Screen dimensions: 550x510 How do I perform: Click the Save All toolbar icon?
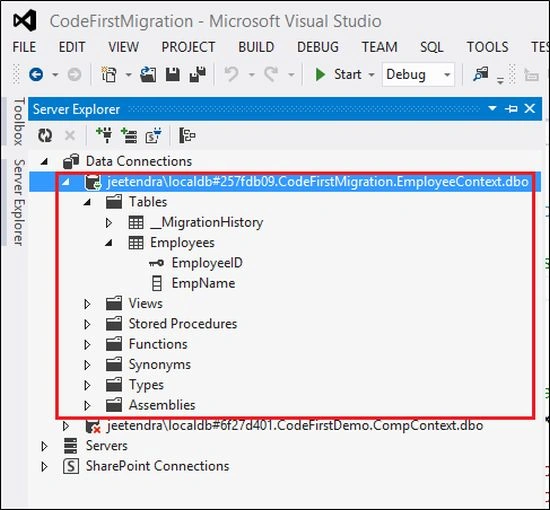tap(198, 74)
